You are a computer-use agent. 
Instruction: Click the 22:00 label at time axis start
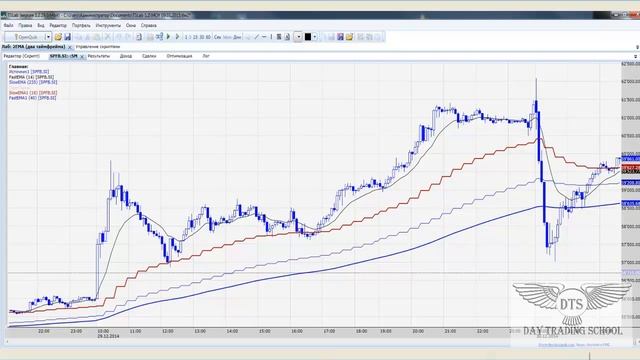[x=44, y=331]
